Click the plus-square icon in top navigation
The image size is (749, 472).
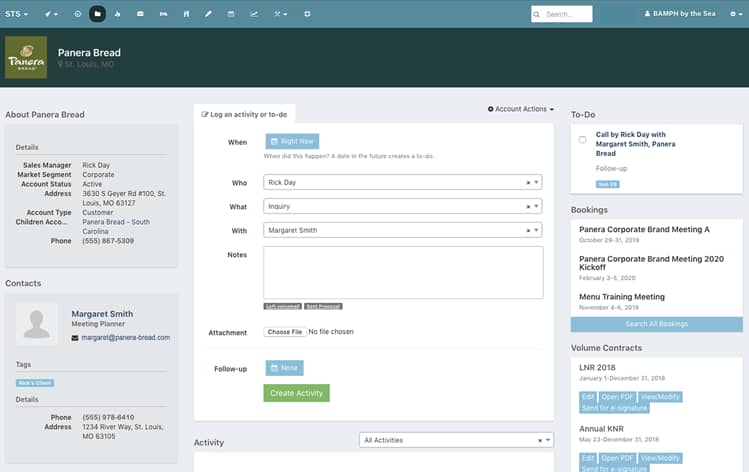point(307,14)
